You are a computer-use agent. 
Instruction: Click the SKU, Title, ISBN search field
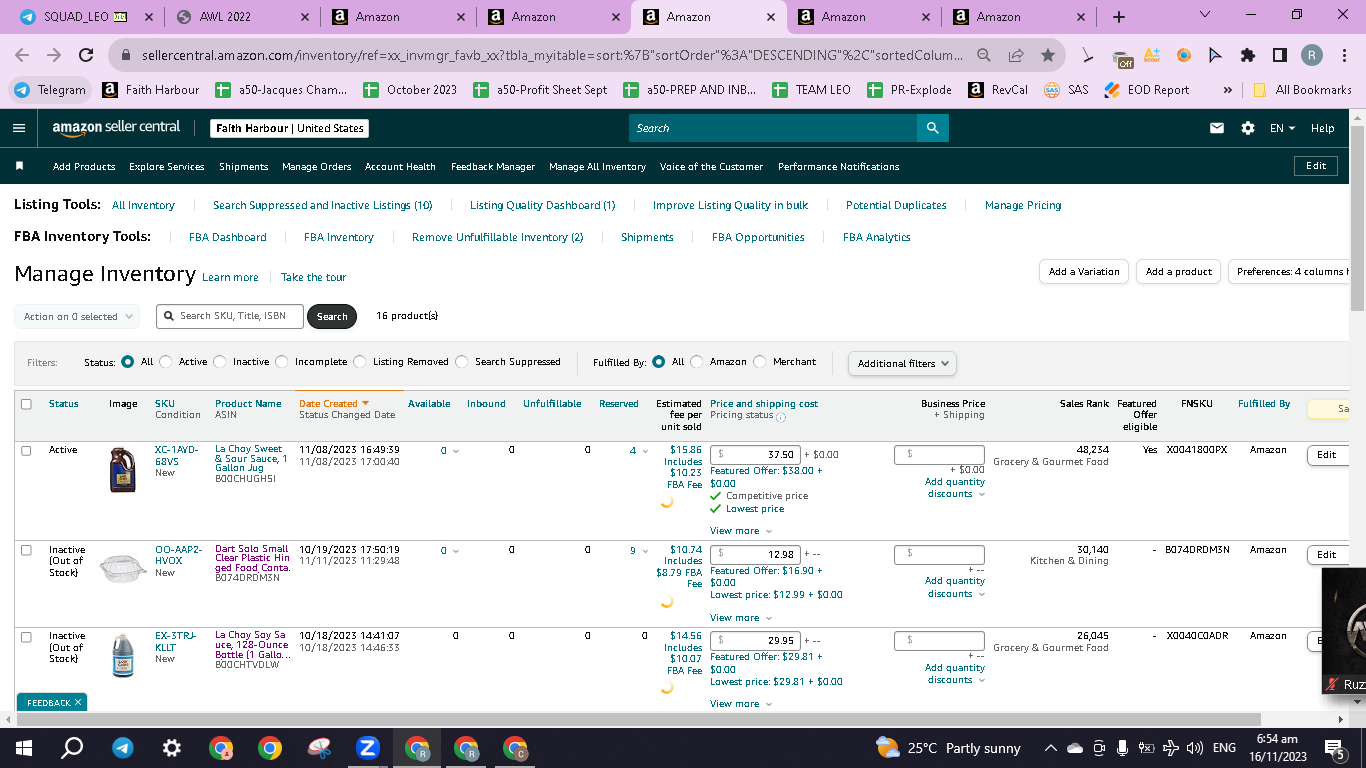pos(230,316)
